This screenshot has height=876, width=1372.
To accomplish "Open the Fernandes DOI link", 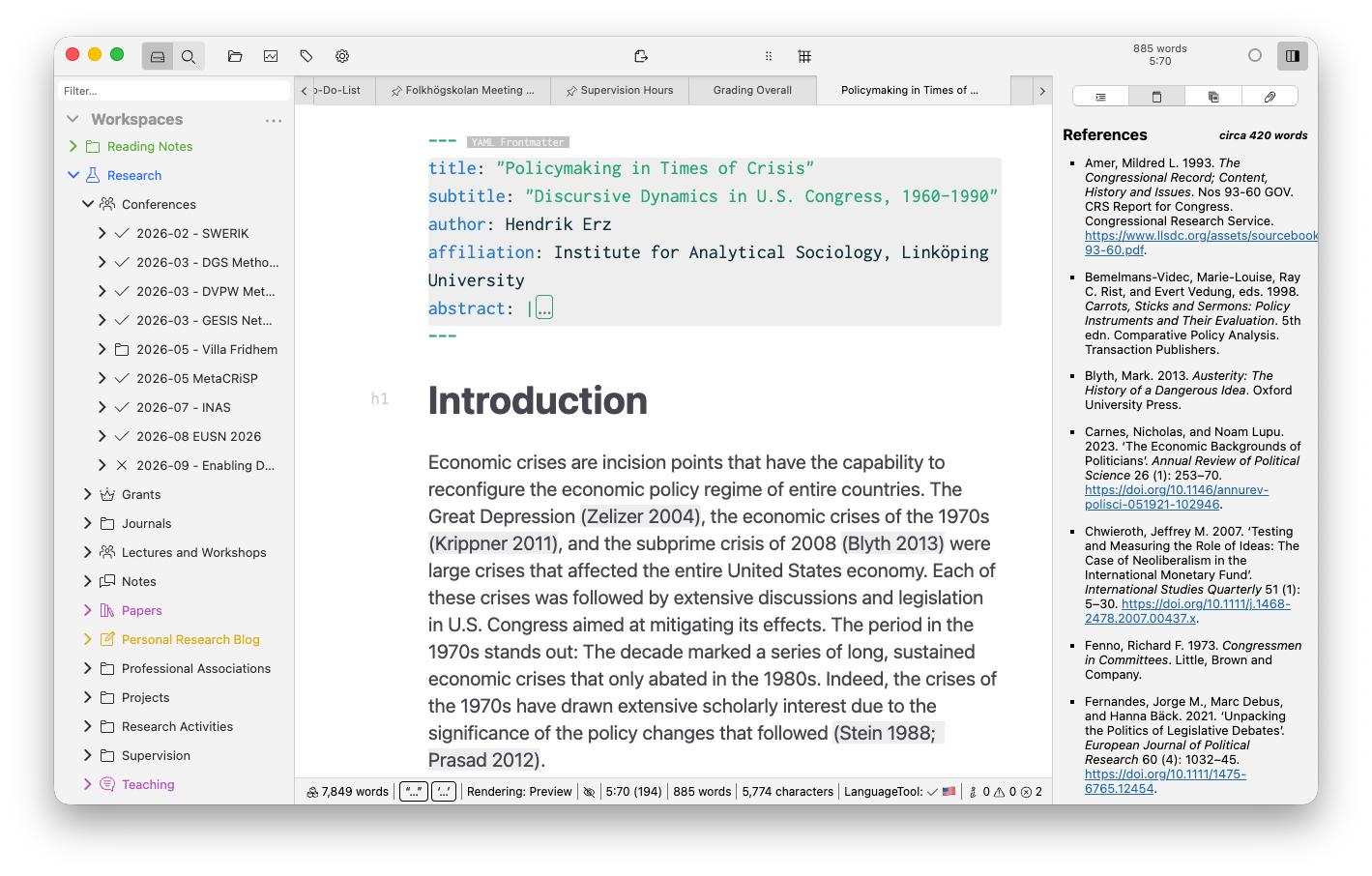I will [x=1166, y=781].
